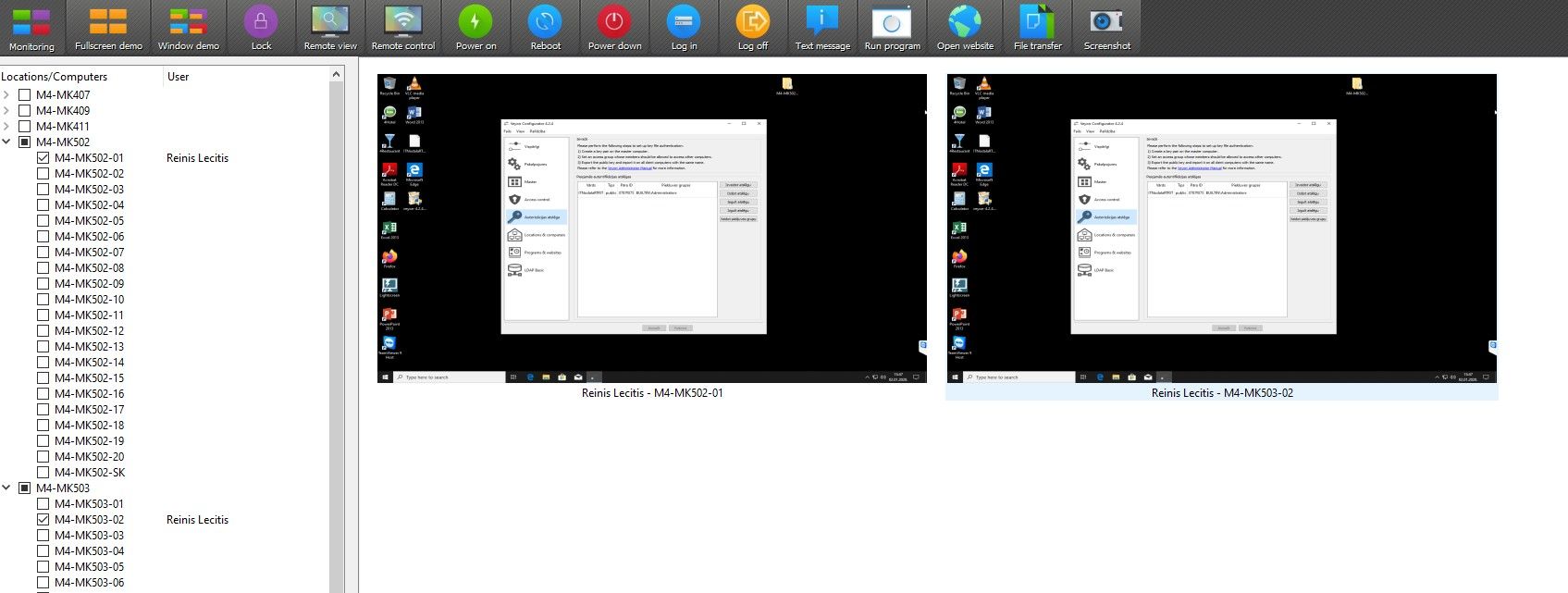Click user Reinis Lecitis beside M4-MK503-02
The height and width of the screenshot is (593, 1568).
(197, 519)
